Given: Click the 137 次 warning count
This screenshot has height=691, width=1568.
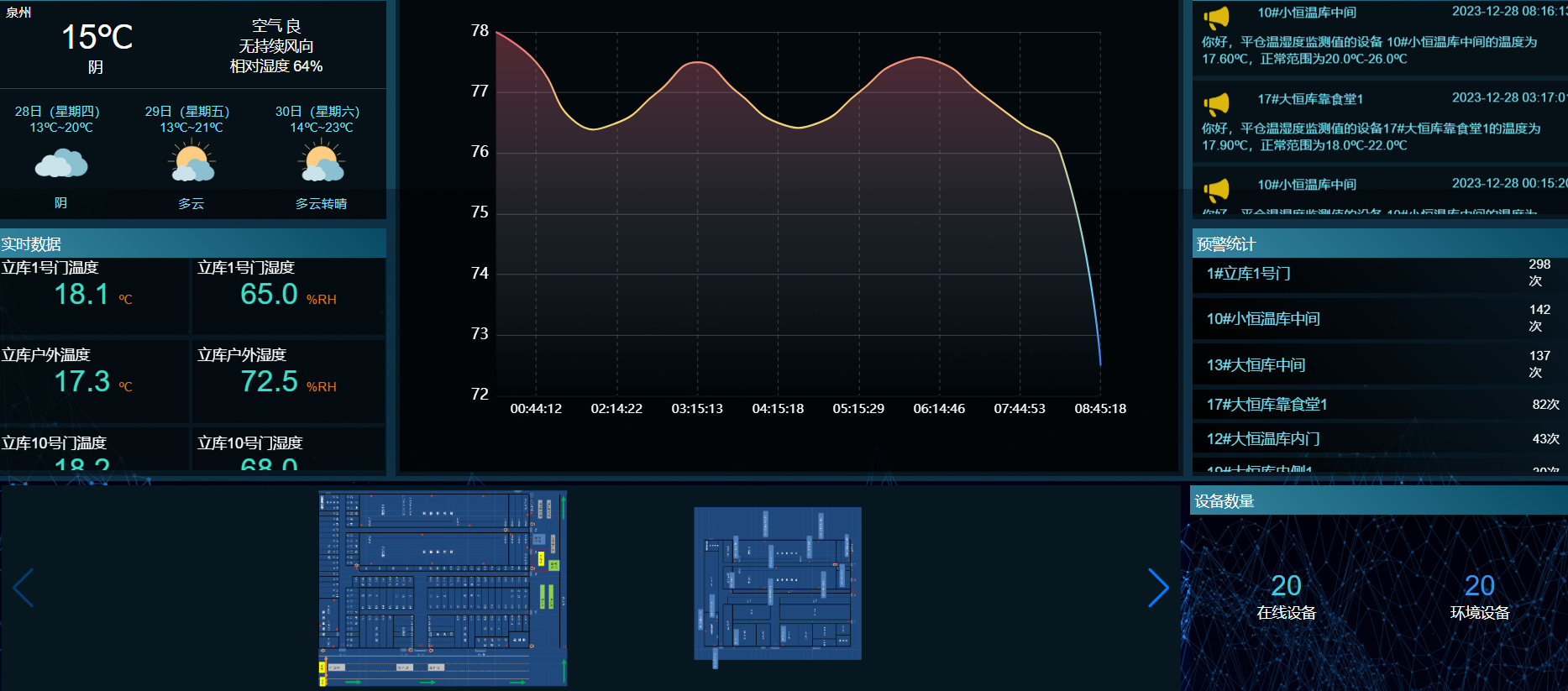Looking at the screenshot, I should coord(1539,364).
